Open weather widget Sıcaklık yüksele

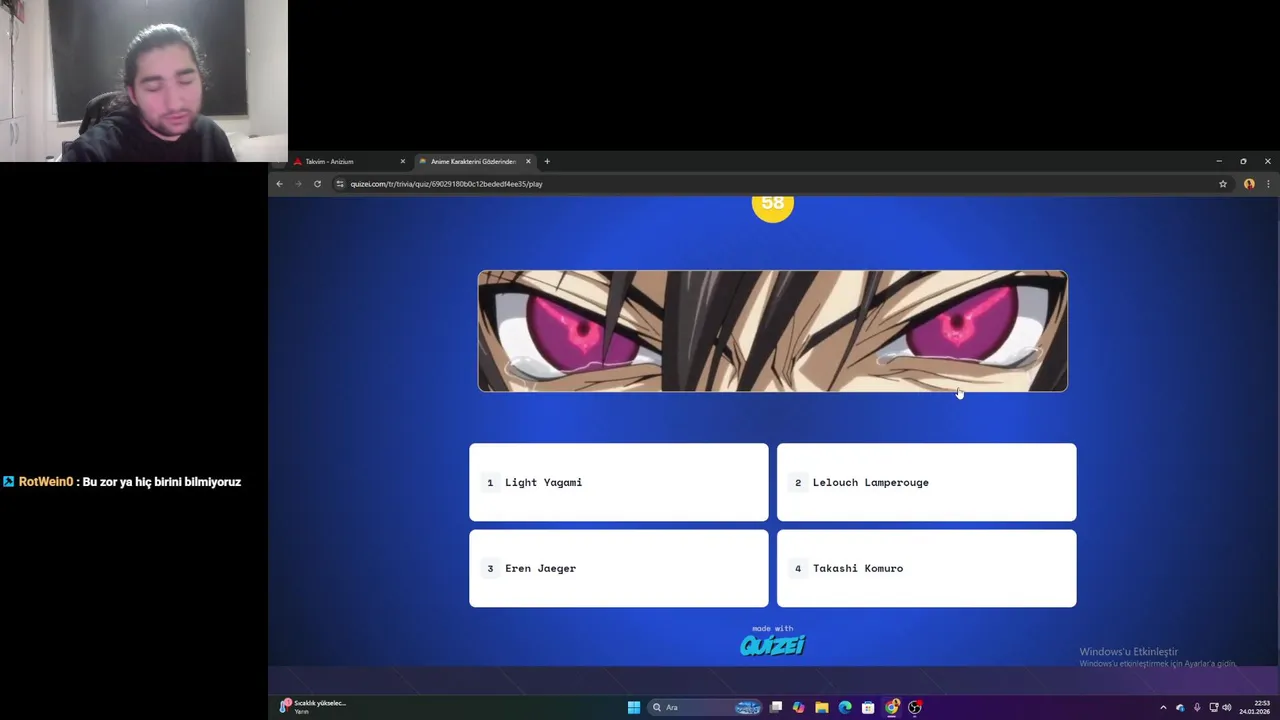point(314,707)
